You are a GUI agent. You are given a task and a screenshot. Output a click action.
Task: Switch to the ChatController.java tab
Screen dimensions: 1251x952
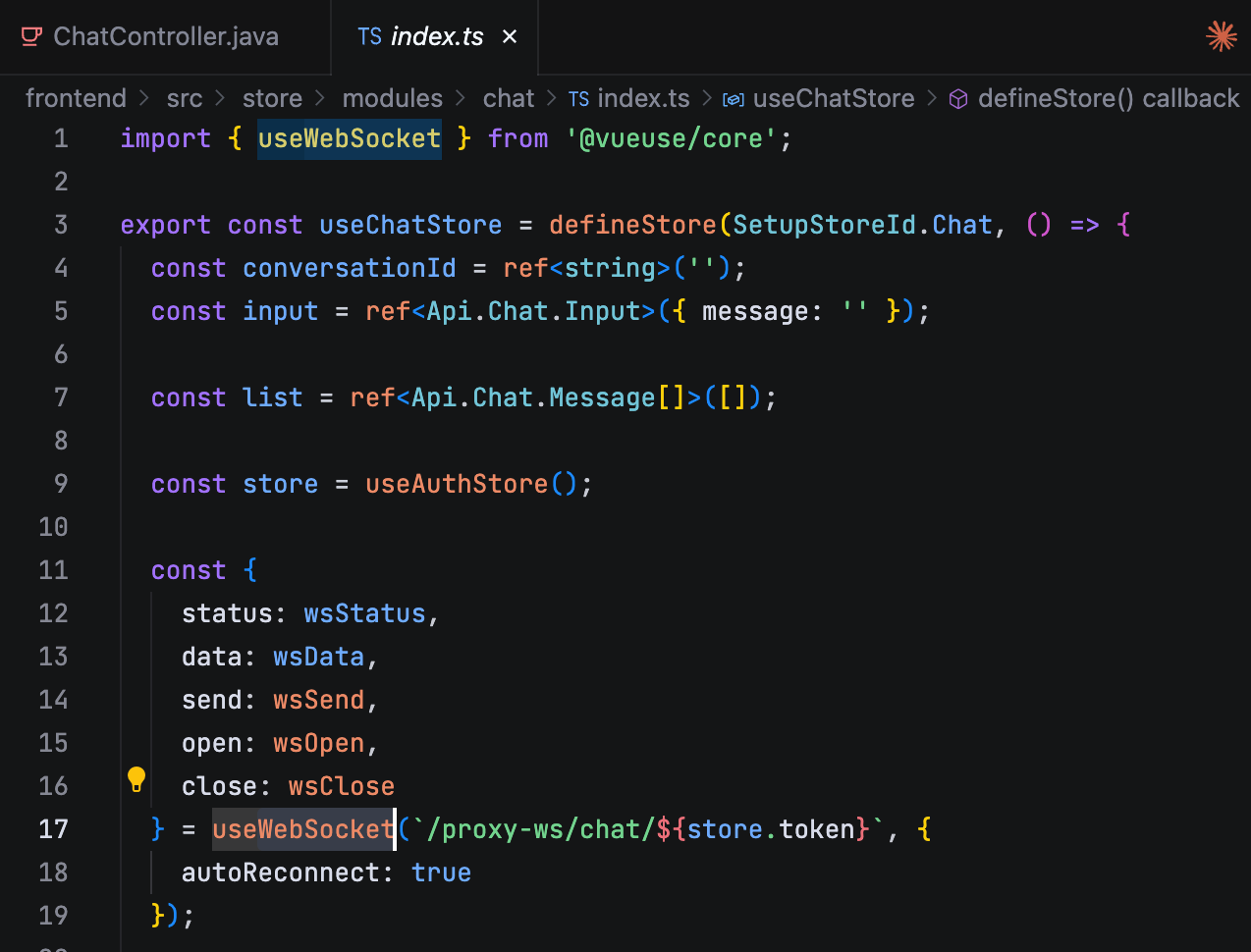click(x=165, y=37)
